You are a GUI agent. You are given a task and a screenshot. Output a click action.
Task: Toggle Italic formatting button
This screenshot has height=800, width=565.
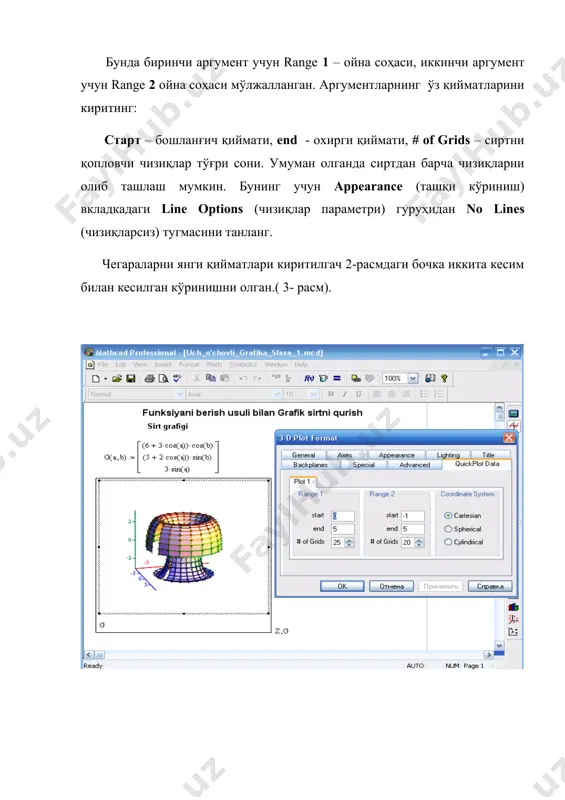coord(345,394)
